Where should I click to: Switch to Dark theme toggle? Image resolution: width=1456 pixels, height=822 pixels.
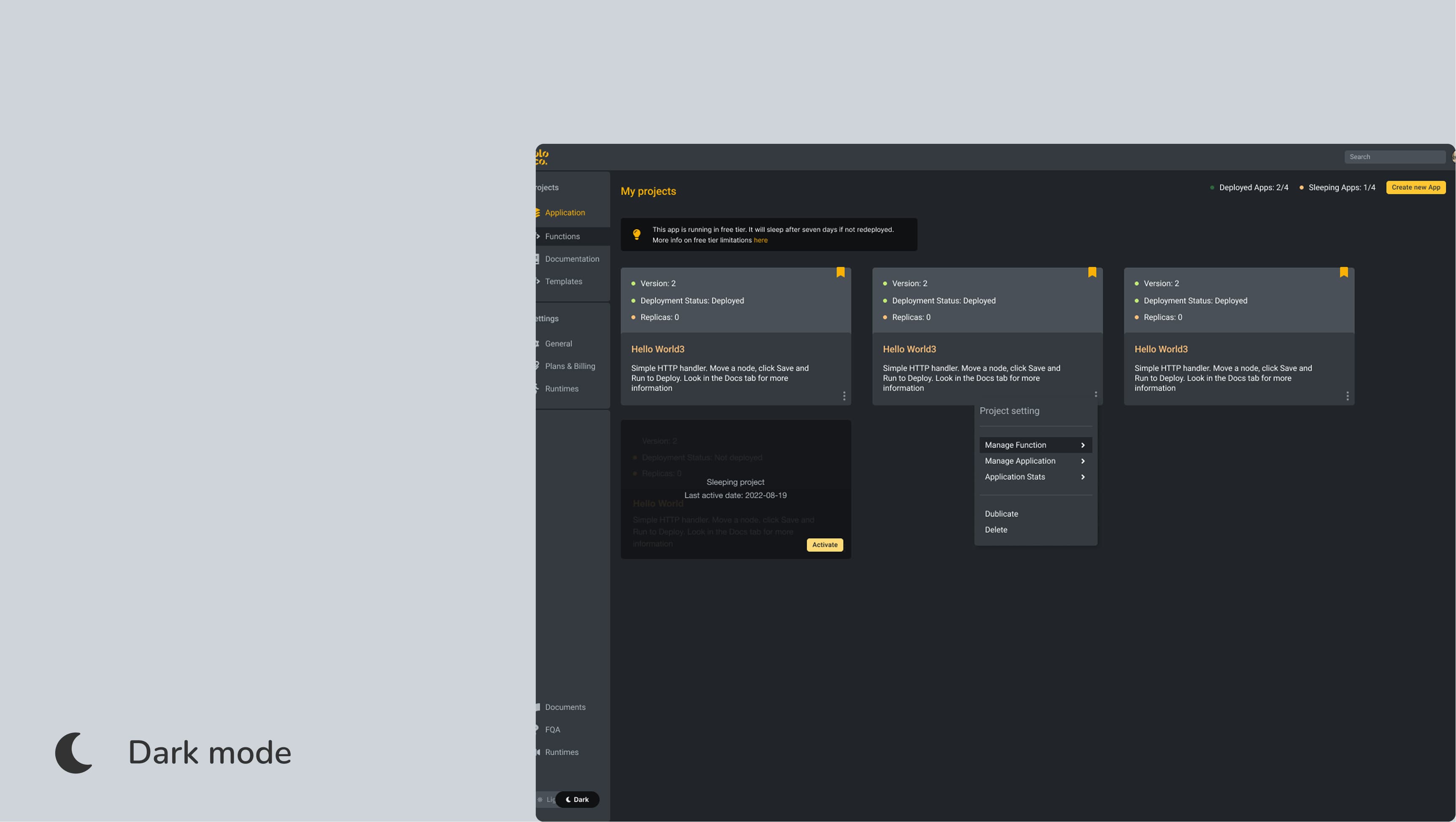click(x=577, y=799)
